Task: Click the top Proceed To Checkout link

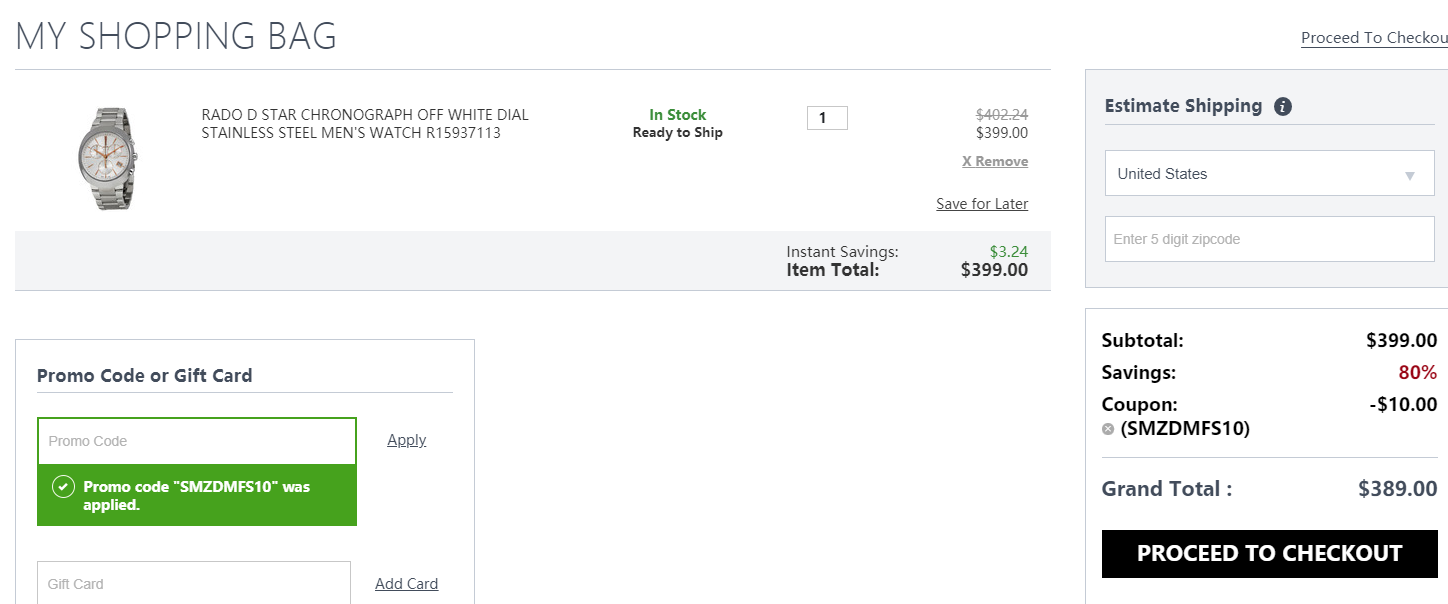Action: point(1374,38)
